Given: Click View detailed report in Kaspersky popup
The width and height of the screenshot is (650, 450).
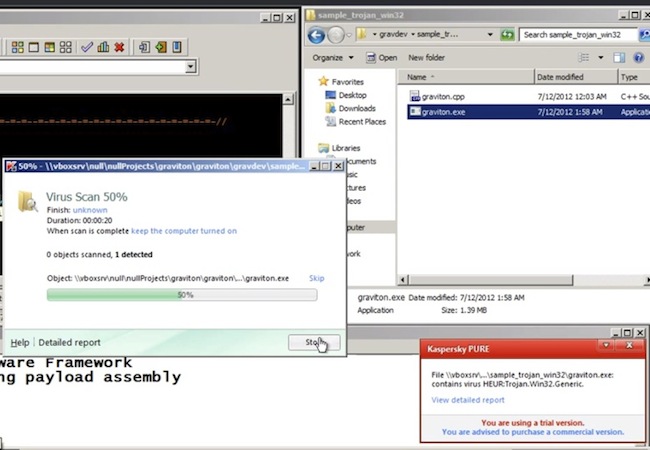Looking at the screenshot, I should (x=468, y=400).
